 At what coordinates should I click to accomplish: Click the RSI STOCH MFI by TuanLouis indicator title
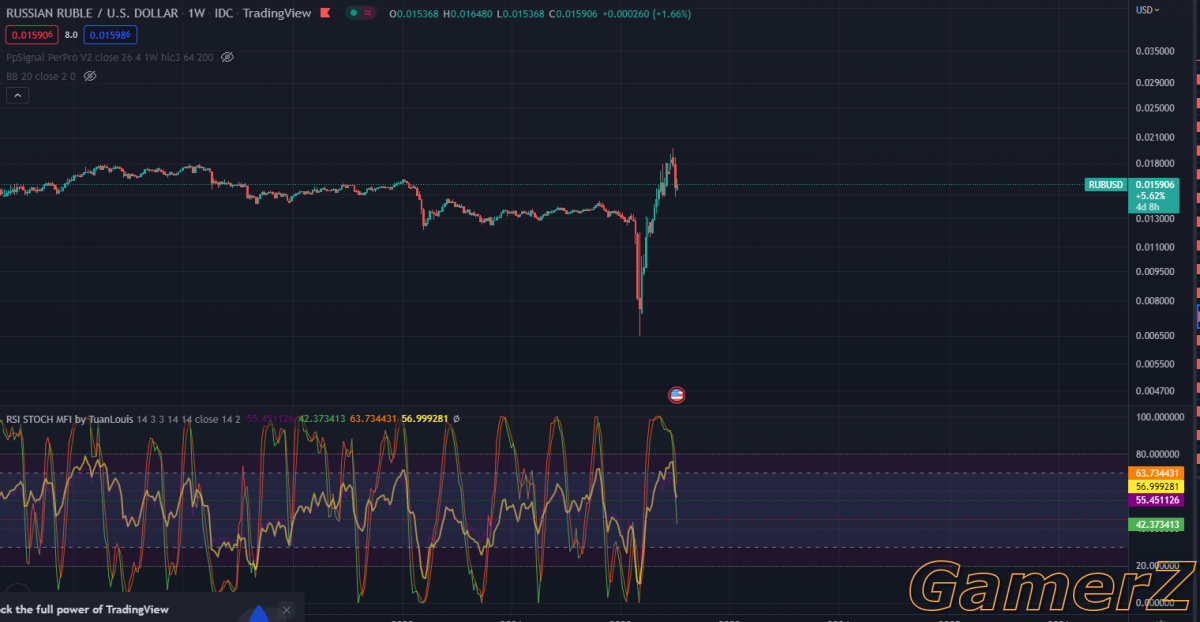[x=69, y=419]
